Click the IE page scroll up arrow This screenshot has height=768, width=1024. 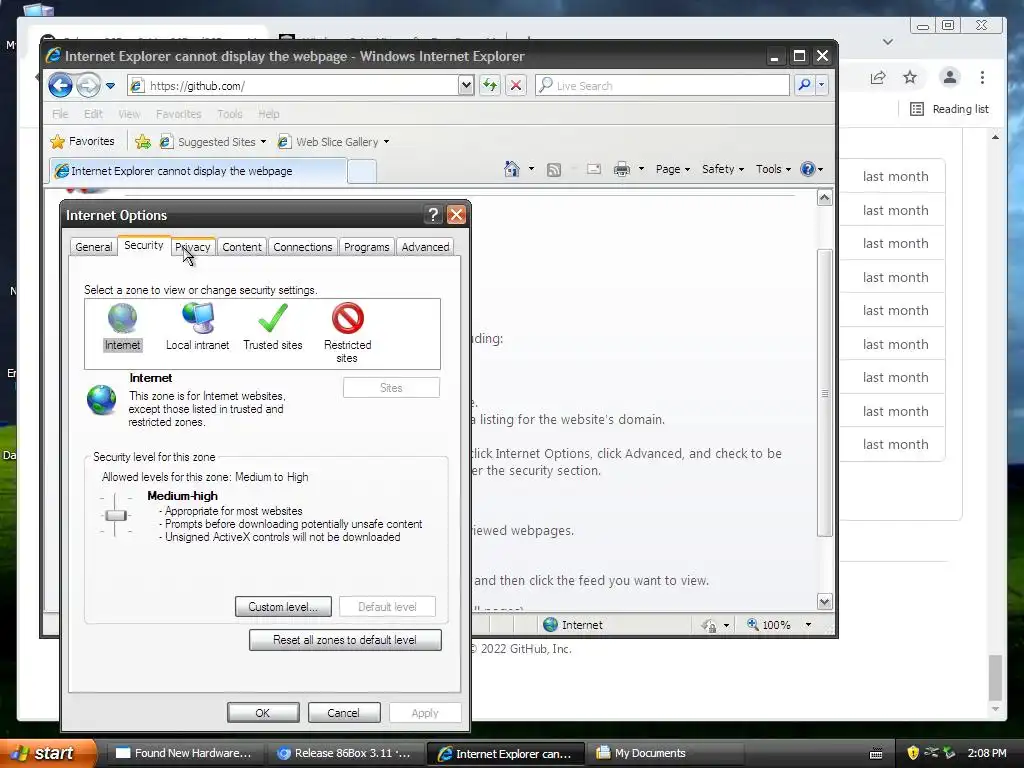click(x=825, y=198)
